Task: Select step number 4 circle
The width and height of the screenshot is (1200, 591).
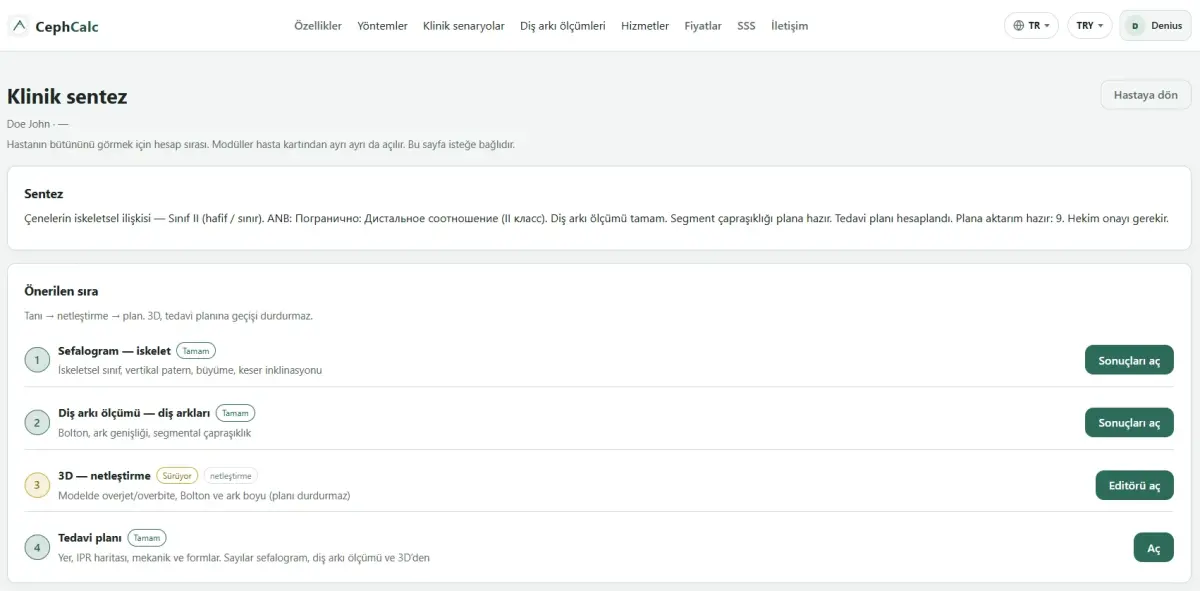Action: tap(37, 548)
